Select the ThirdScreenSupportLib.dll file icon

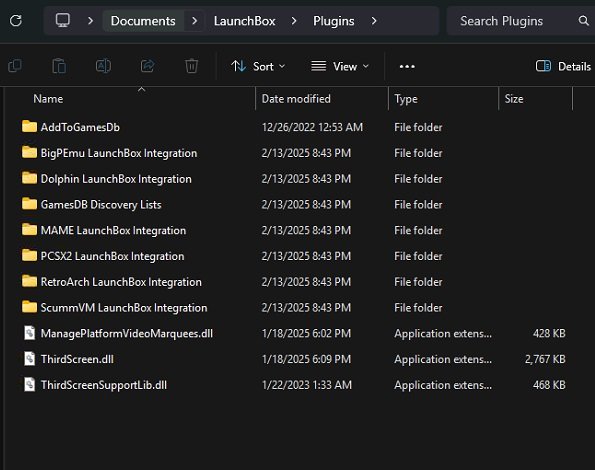(30, 385)
